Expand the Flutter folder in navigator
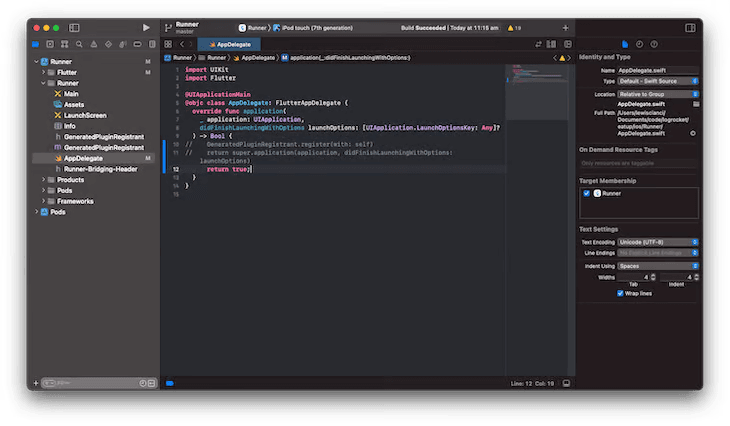The image size is (730, 426). click(44, 72)
